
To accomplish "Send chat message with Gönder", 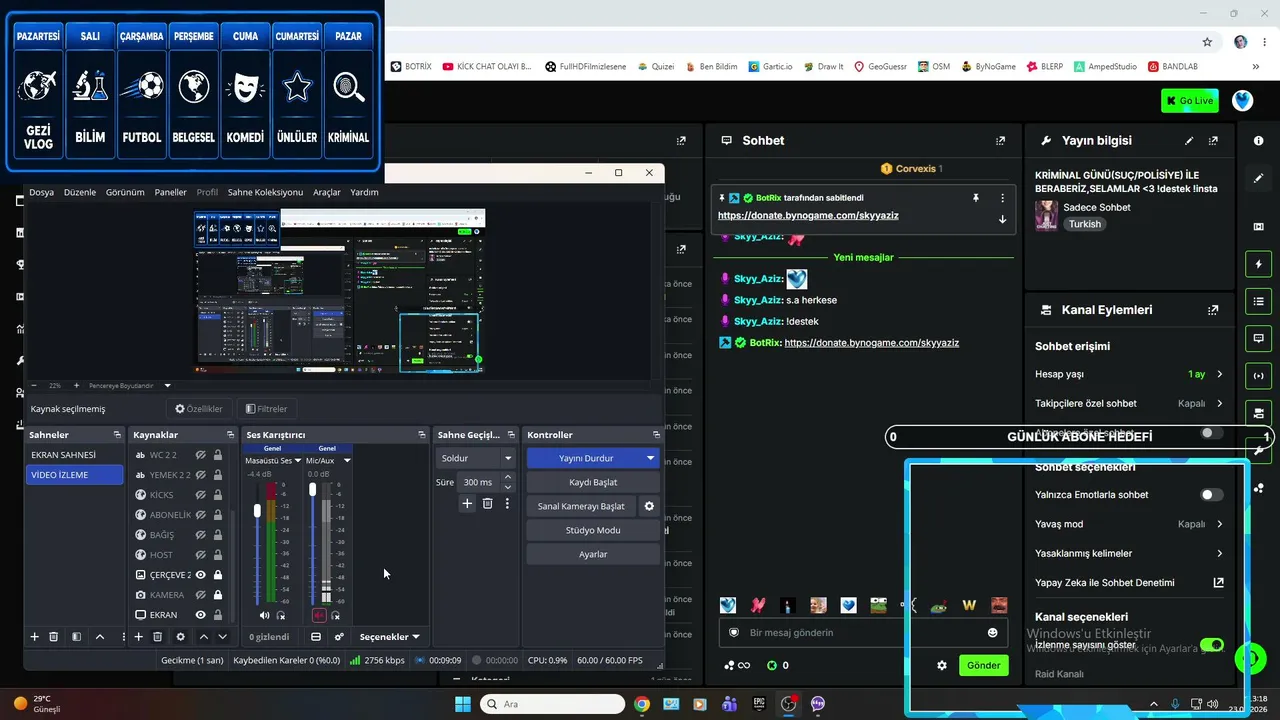I will tap(983, 665).
